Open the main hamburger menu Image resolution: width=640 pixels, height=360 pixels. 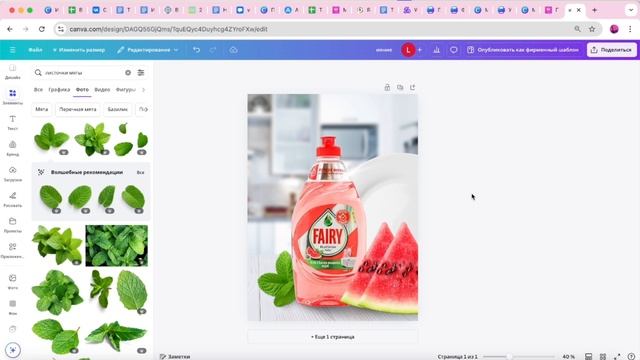(x=13, y=50)
